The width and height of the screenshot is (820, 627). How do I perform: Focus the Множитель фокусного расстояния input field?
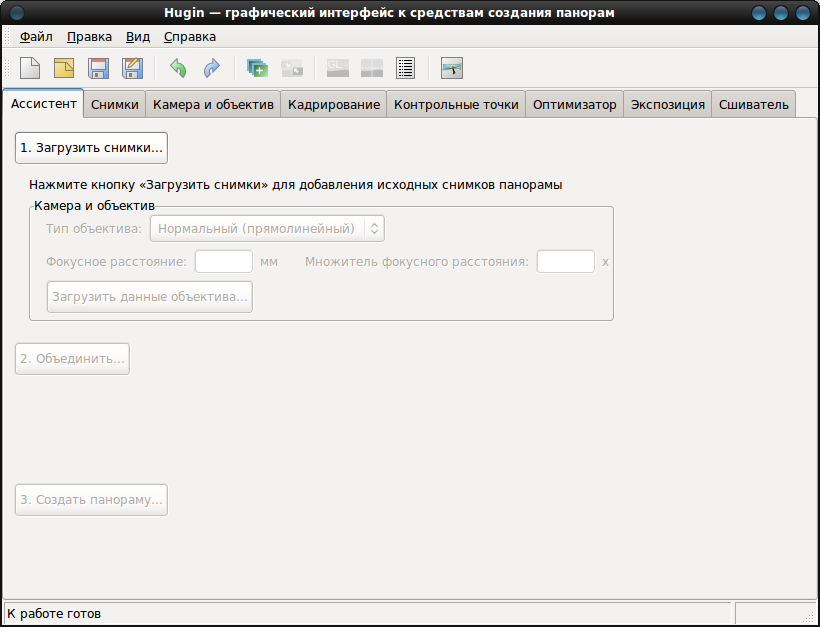click(566, 261)
